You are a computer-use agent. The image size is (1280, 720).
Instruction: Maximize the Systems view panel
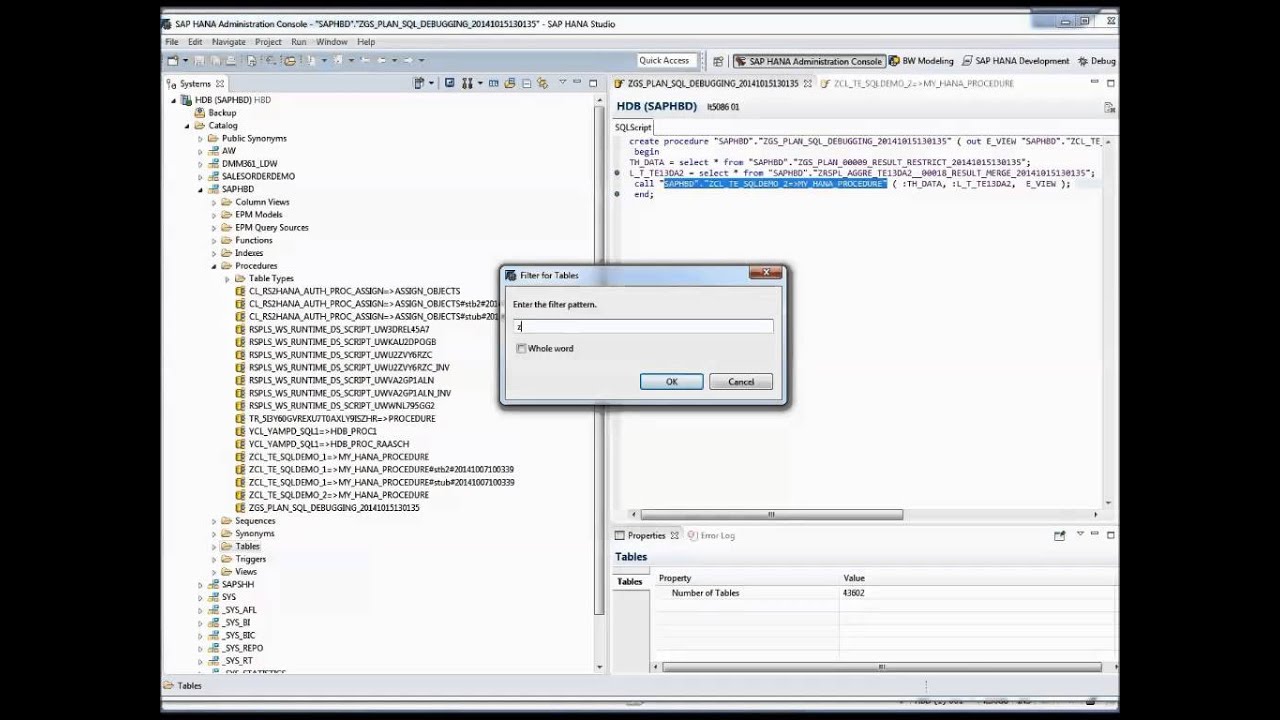pyautogui.click(x=593, y=84)
